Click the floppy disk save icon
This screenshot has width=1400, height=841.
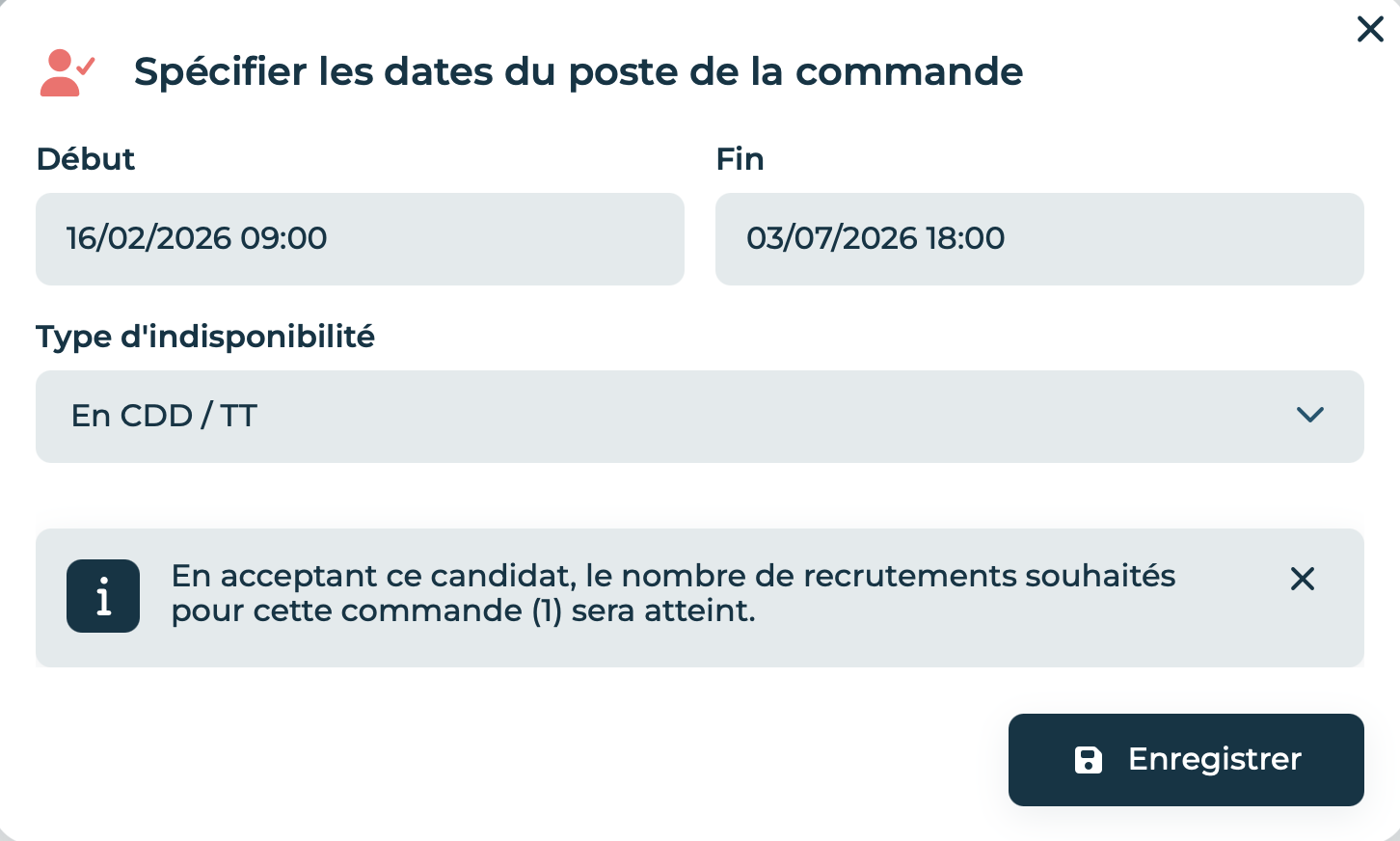point(1089,760)
